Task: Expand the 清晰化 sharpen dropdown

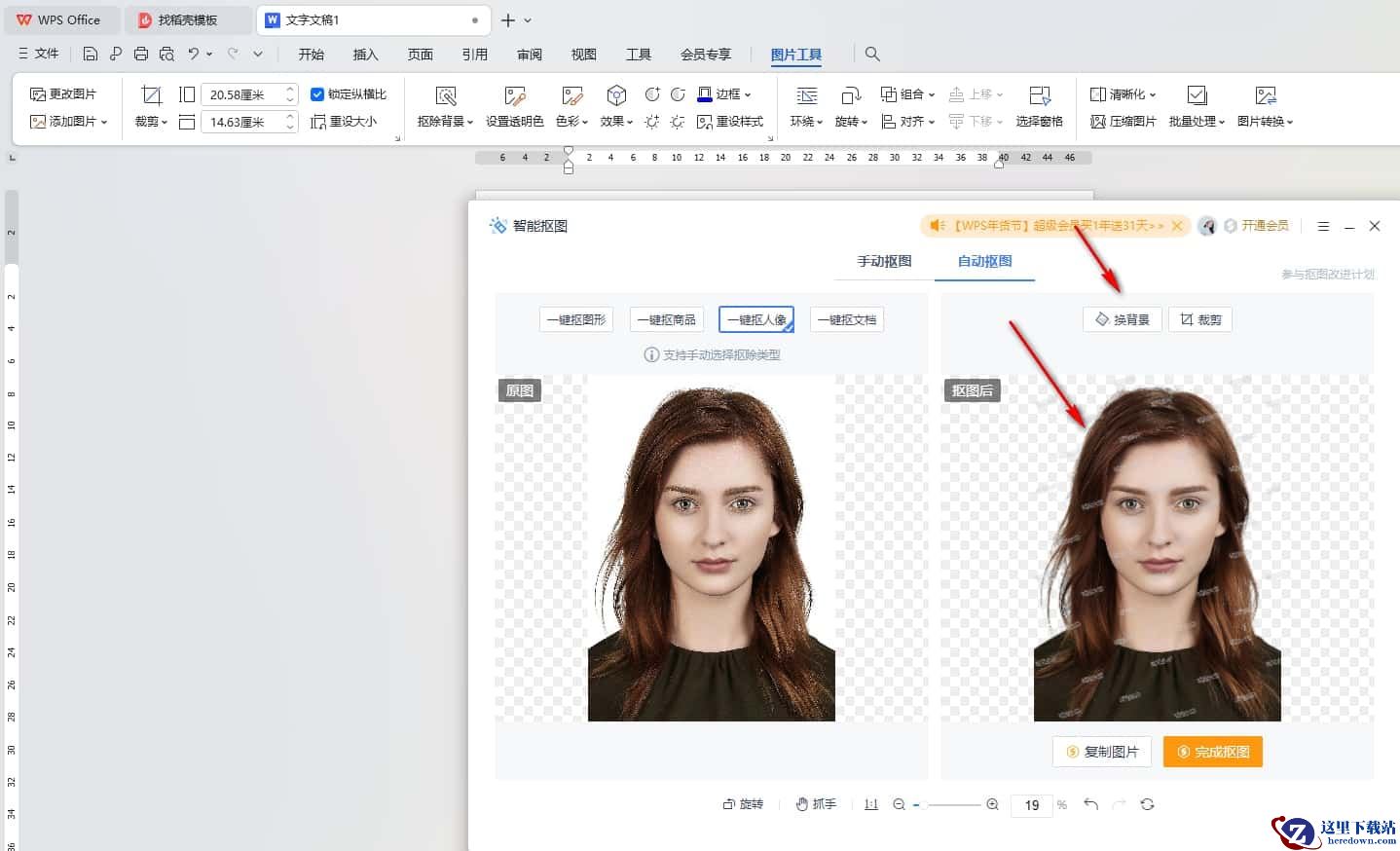Action: pyautogui.click(x=1153, y=95)
